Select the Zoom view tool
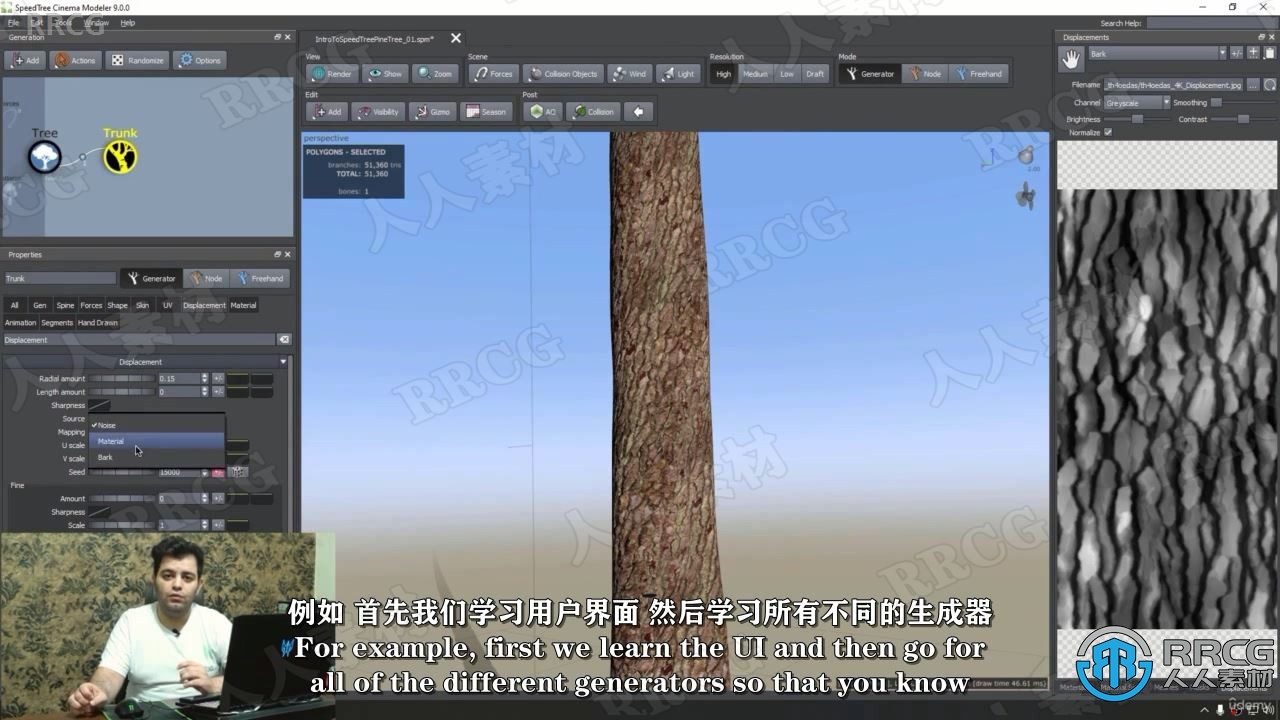Image resolution: width=1280 pixels, height=720 pixels. click(435, 74)
